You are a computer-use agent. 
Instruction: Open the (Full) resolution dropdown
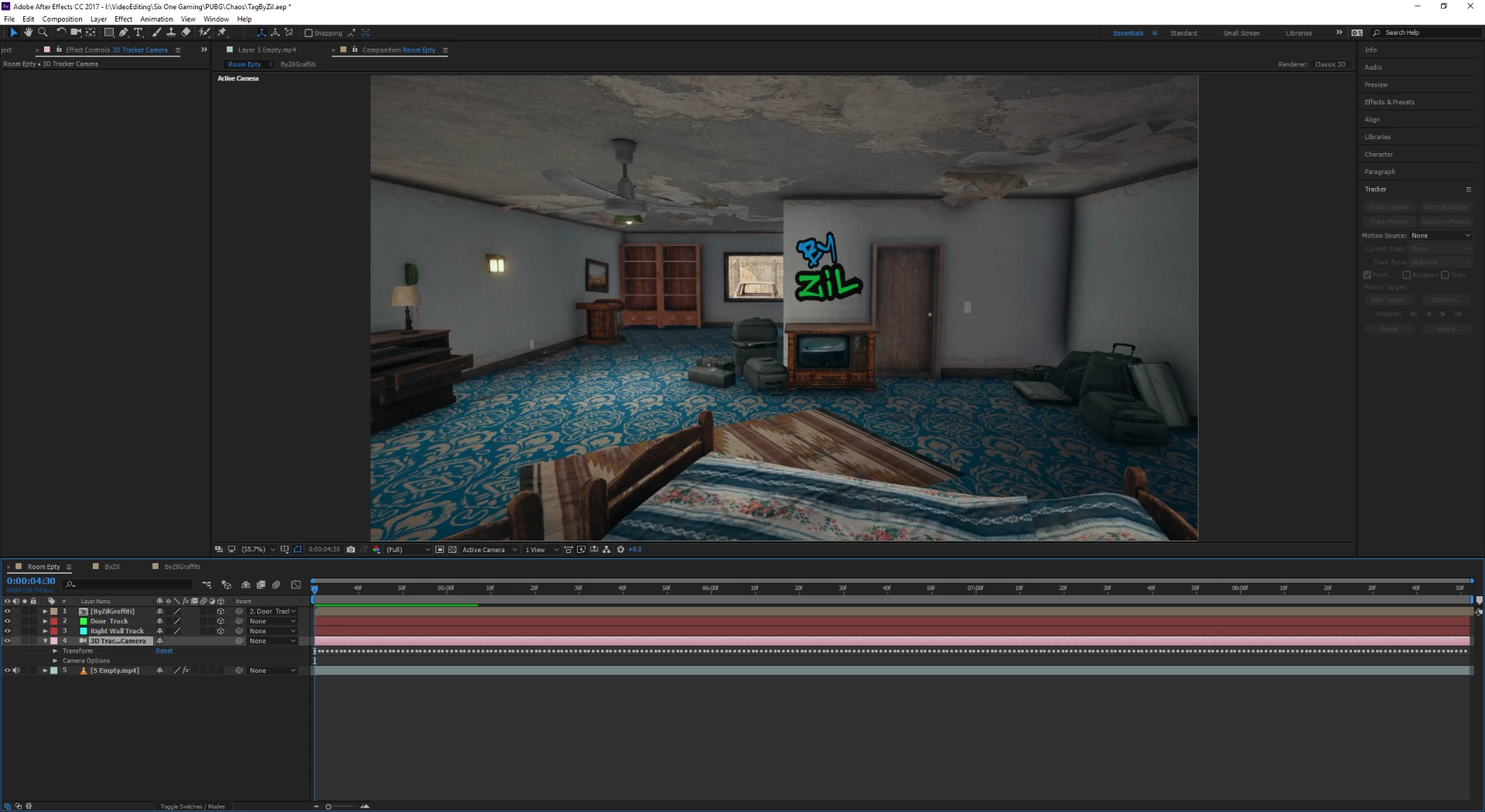408,550
